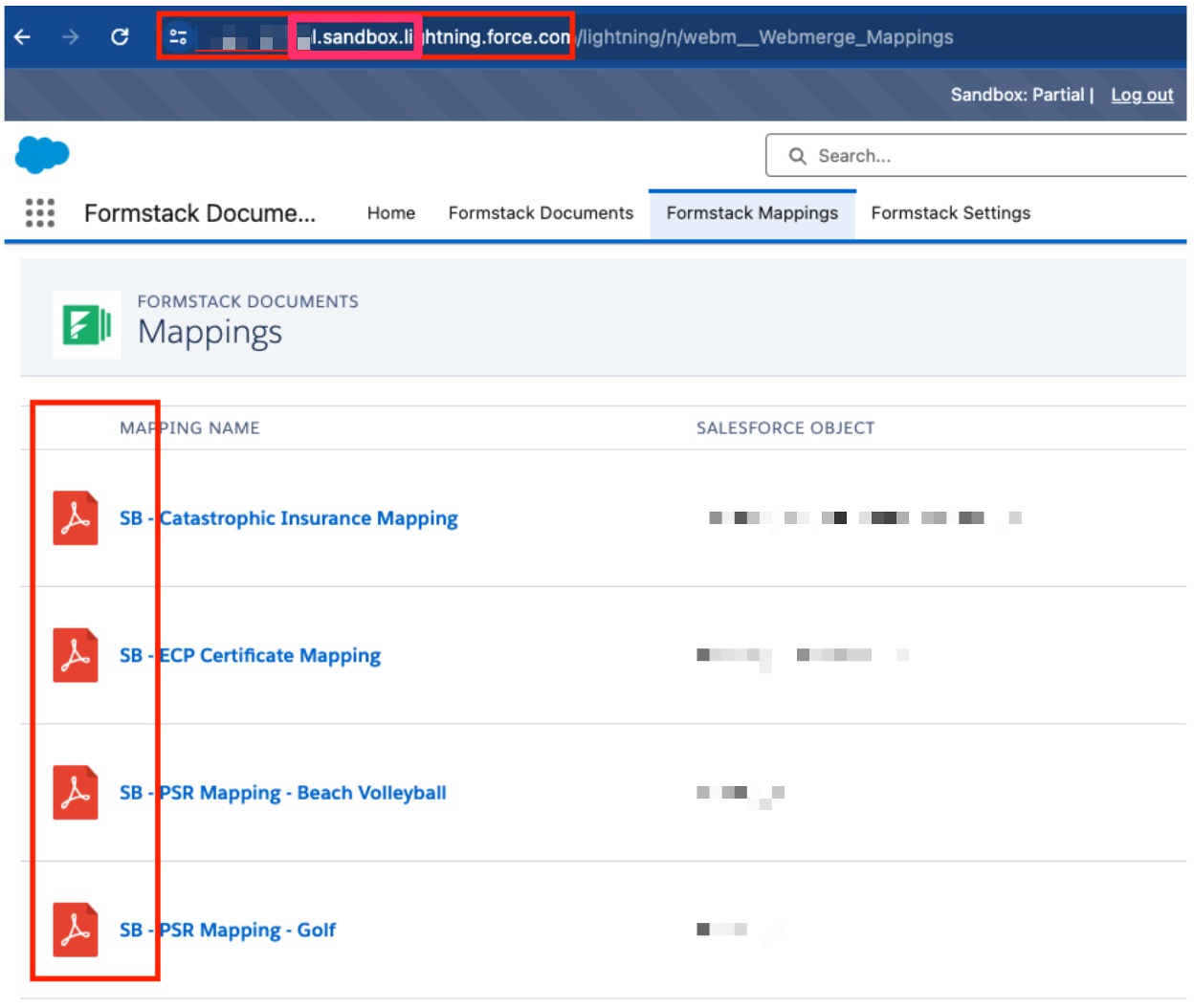
Task: Open SB - ECP Certificate Mapping link
Action: 250,656
